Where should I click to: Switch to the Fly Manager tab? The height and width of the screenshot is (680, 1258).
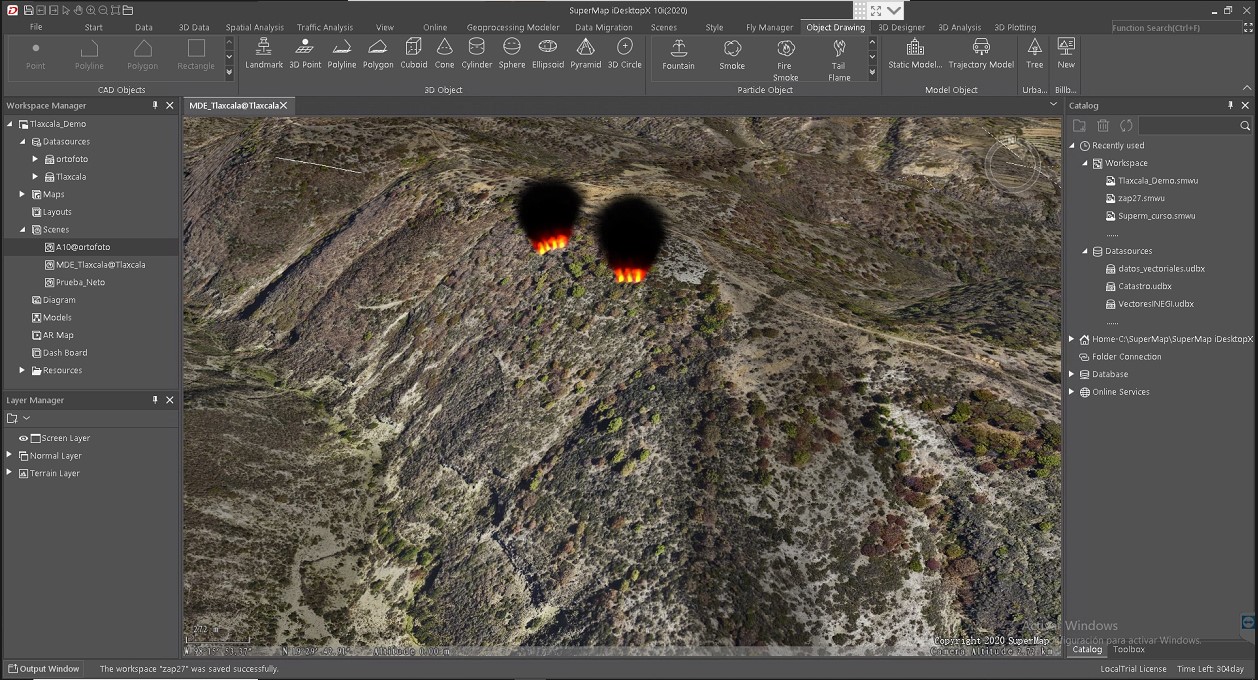(x=769, y=27)
